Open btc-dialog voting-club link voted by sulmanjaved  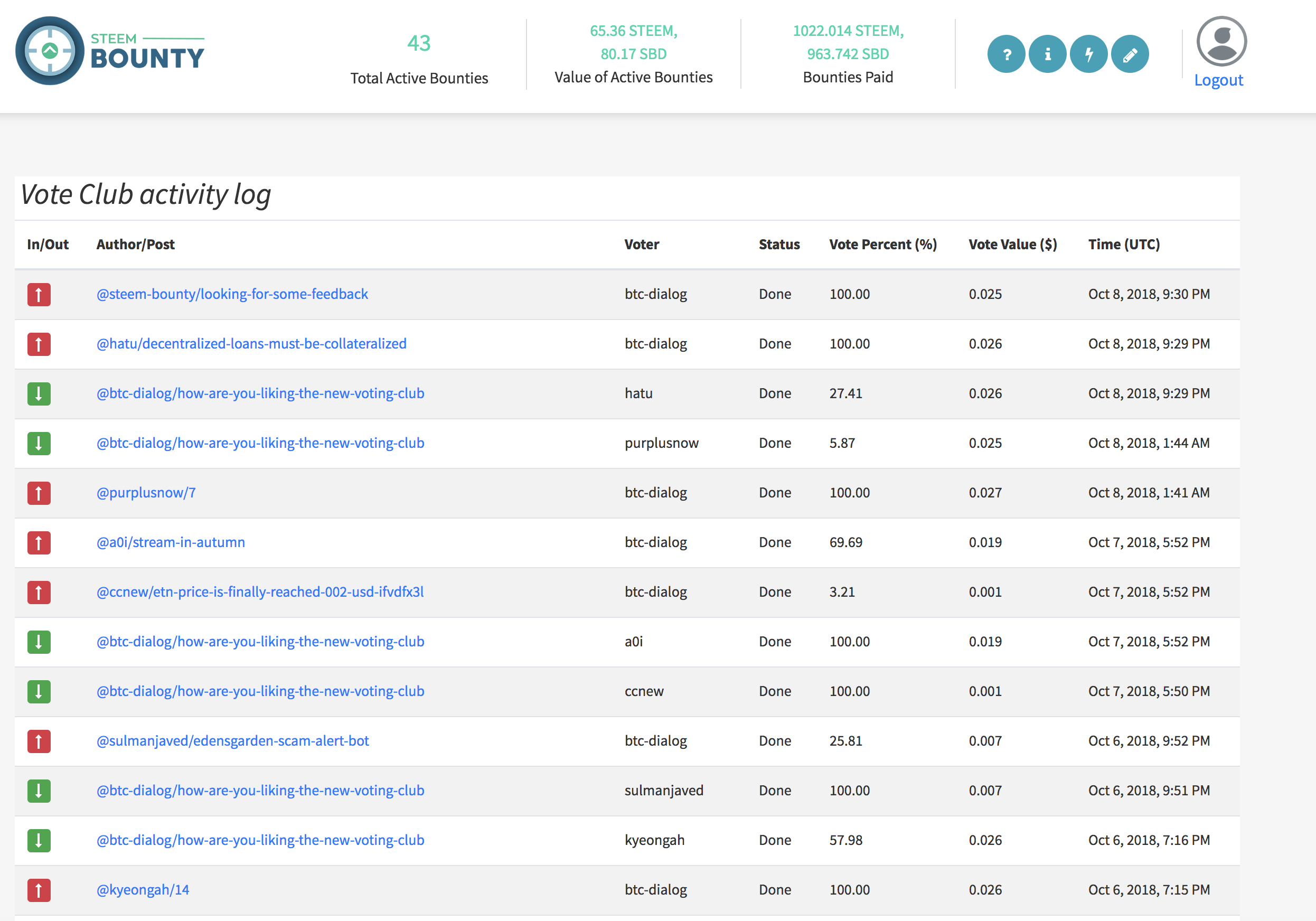(x=260, y=791)
